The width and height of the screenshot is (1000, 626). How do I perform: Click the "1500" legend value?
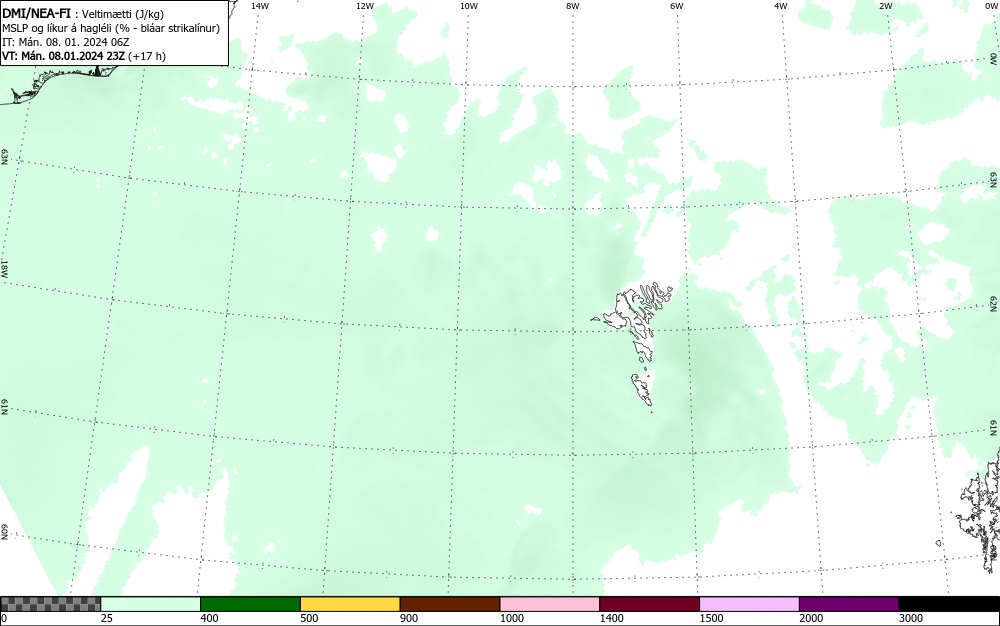pos(711,618)
